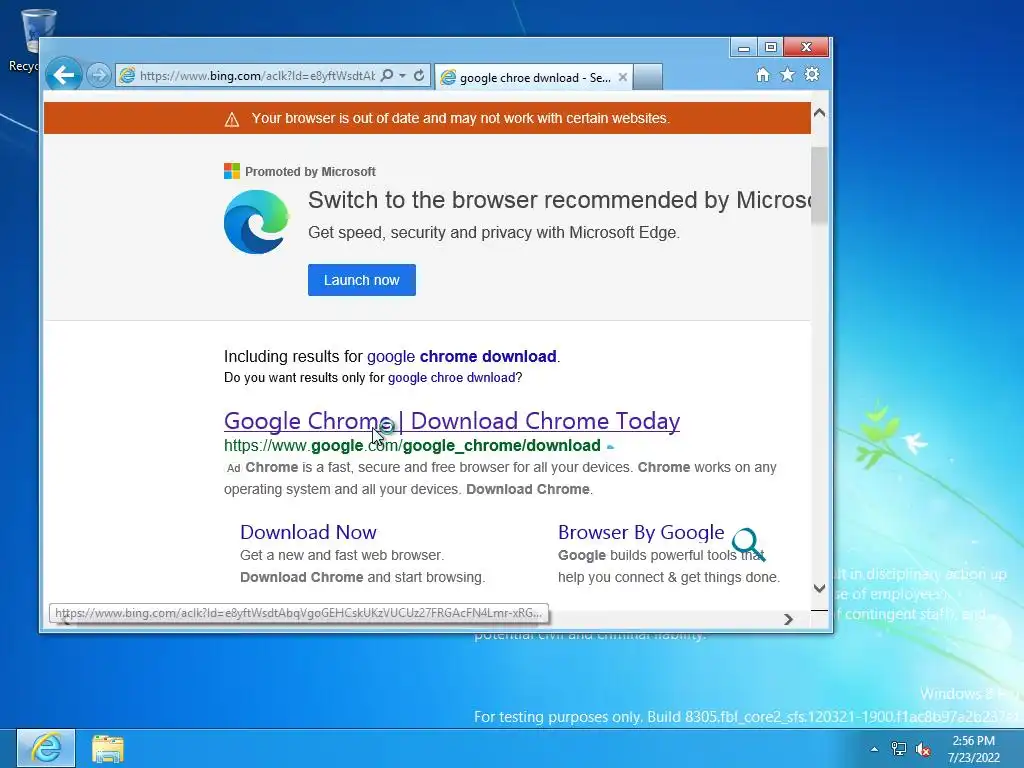Click the 'out of date' browser warning banner

tap(427, 118)
